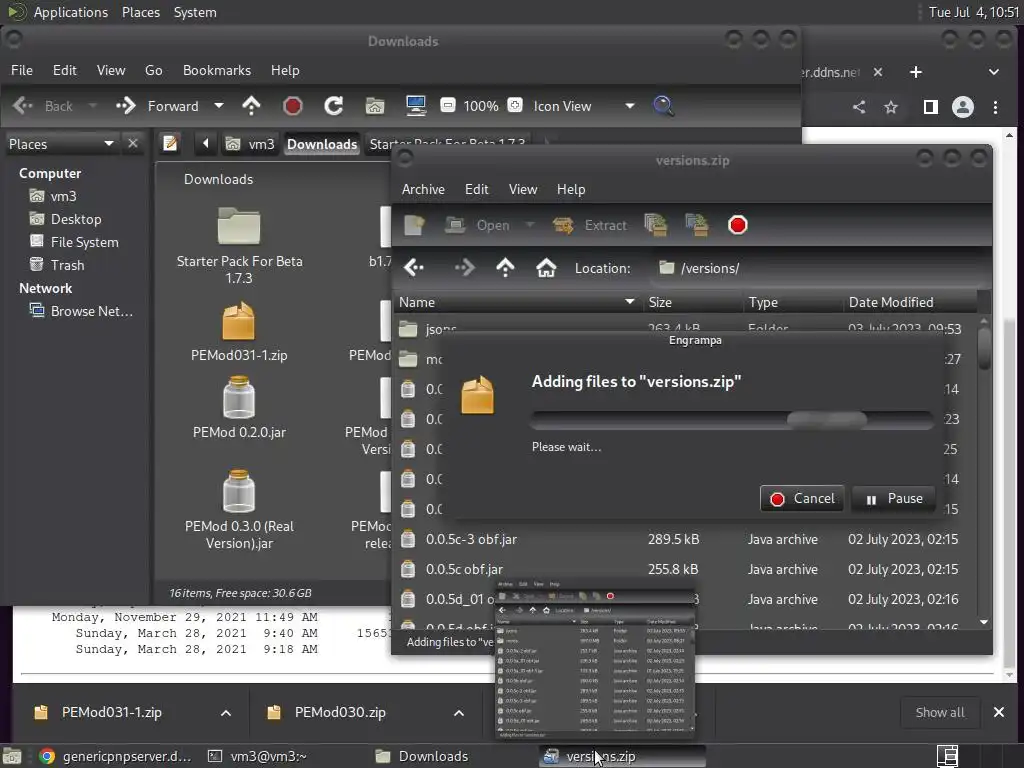Click the Extract button in Engrampa
Viewport: 1024px width, 768px height.
[590, 225]
